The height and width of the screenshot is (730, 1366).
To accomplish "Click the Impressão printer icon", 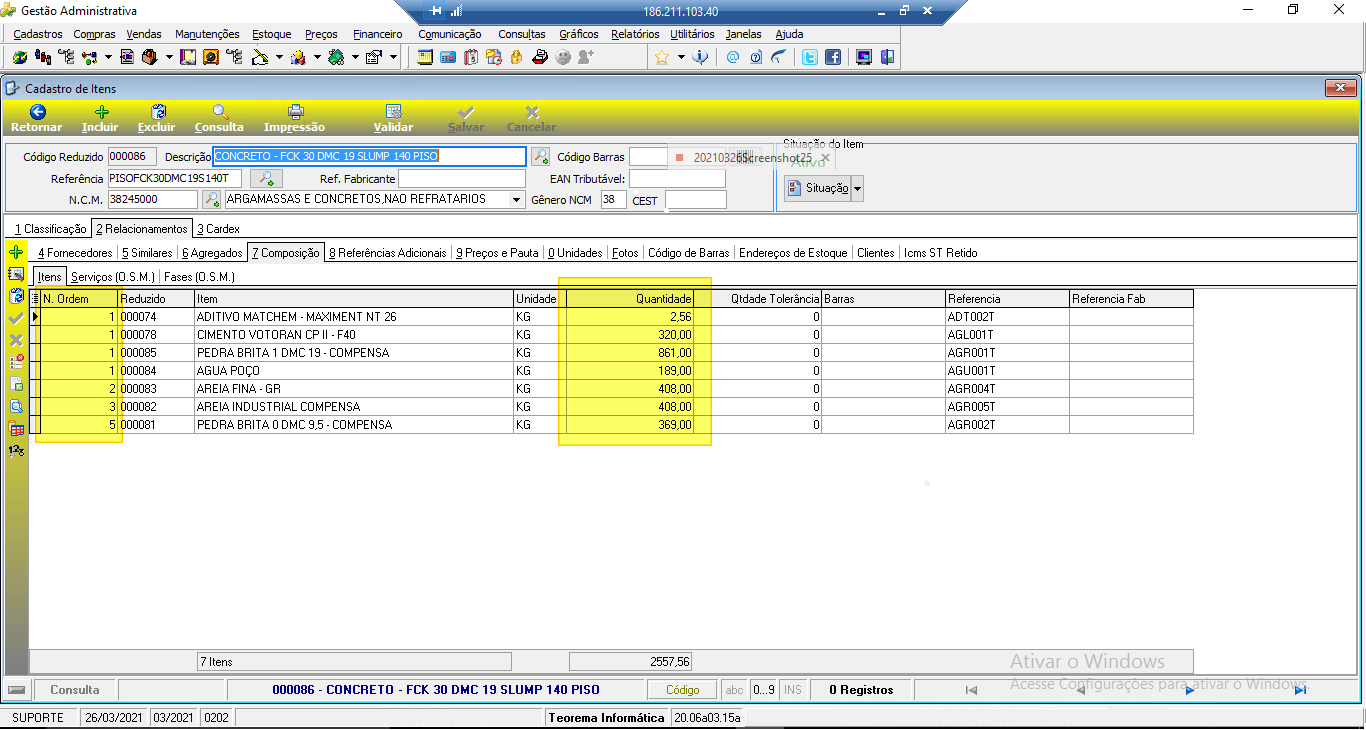I will pyautogui.click(x=295, y=112).
